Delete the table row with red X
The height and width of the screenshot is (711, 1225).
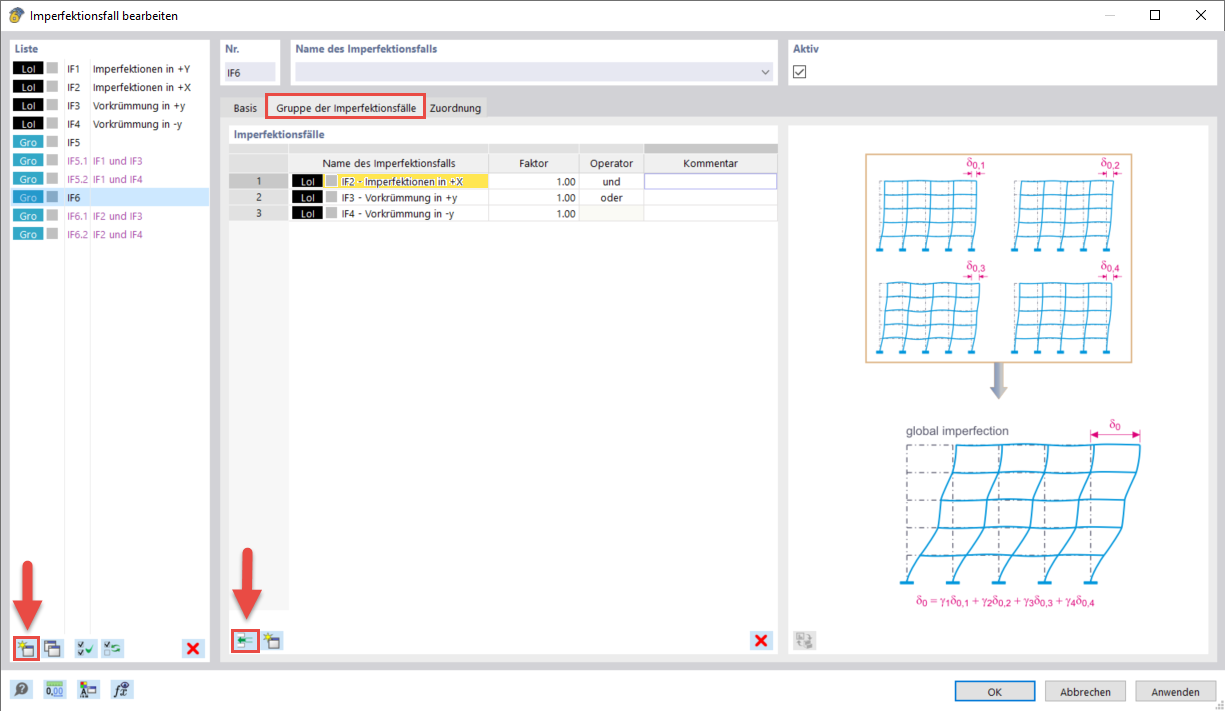(762, 640)
